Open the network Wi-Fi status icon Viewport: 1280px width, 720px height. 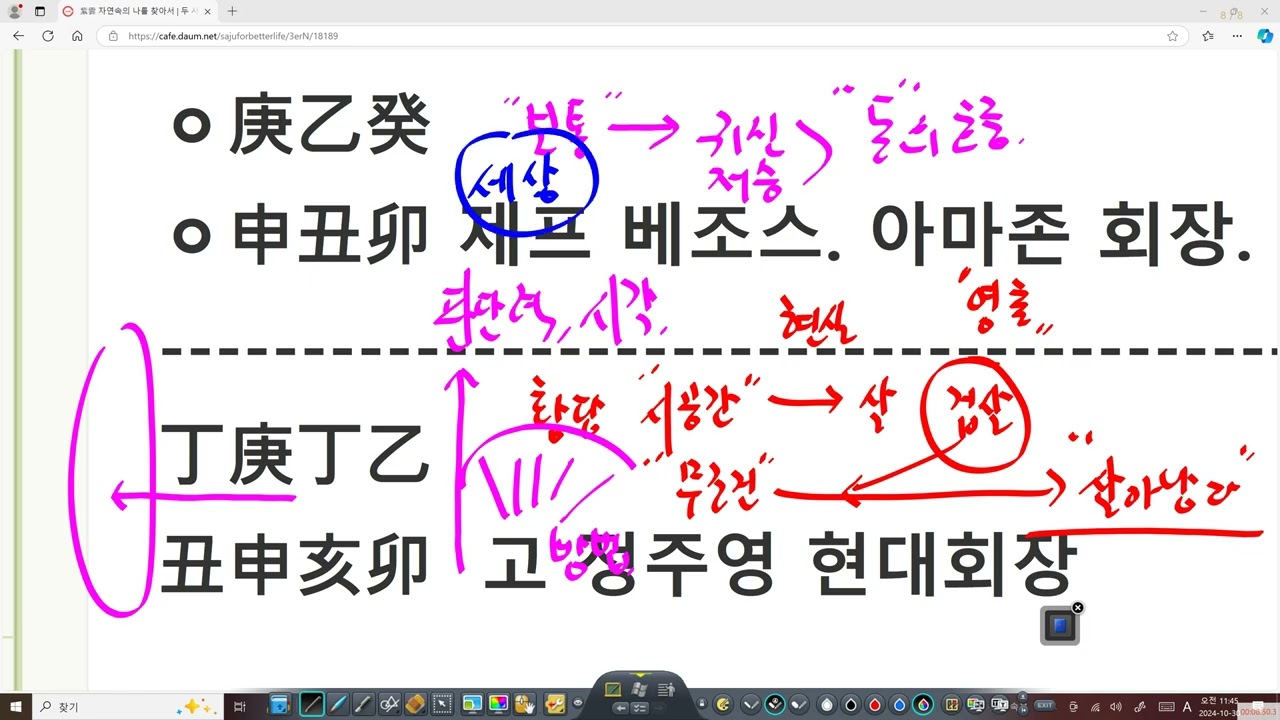pos(1095,707)
